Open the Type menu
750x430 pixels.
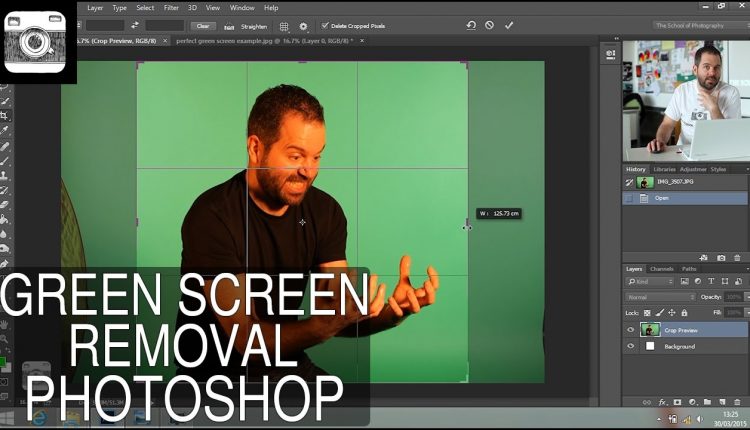click(x=119, y=8)
